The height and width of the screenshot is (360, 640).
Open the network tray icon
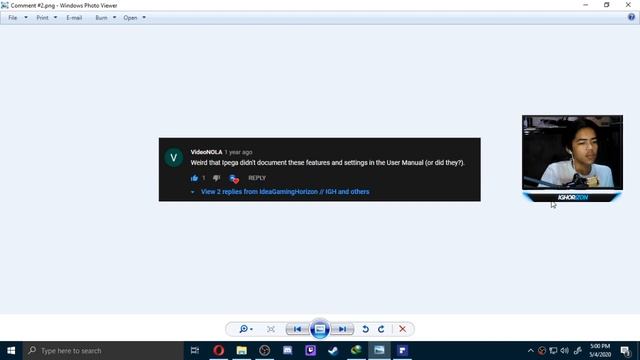(553, 351)
